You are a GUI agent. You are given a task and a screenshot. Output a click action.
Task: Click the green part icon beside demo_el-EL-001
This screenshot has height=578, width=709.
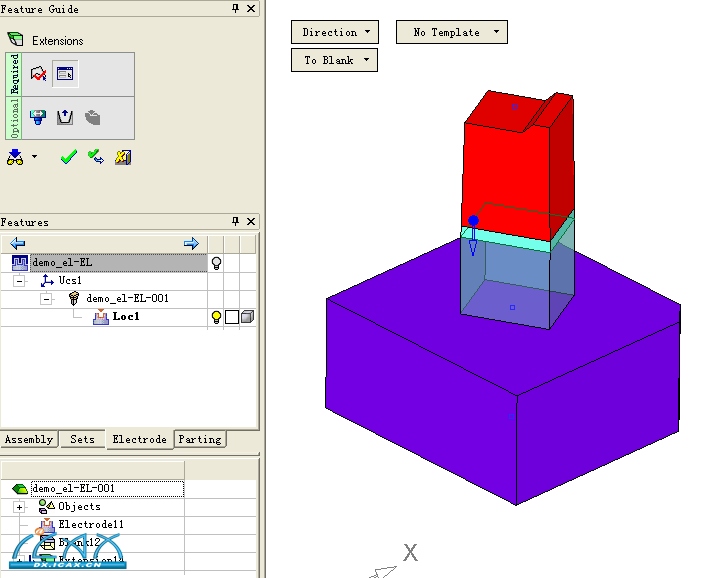pyautogui.click(x=20, y=488)
